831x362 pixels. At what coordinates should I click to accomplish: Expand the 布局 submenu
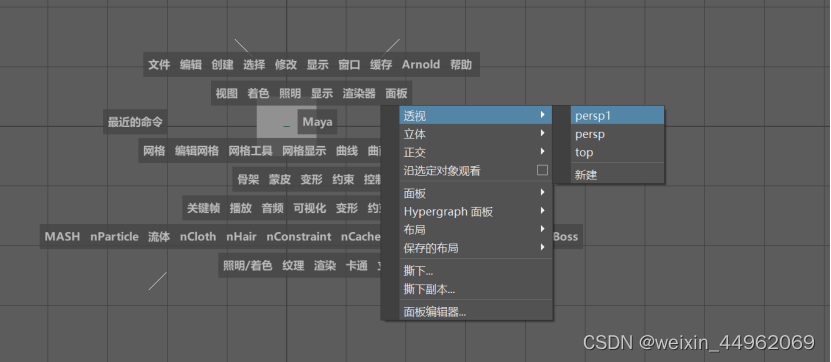point(475,230)
